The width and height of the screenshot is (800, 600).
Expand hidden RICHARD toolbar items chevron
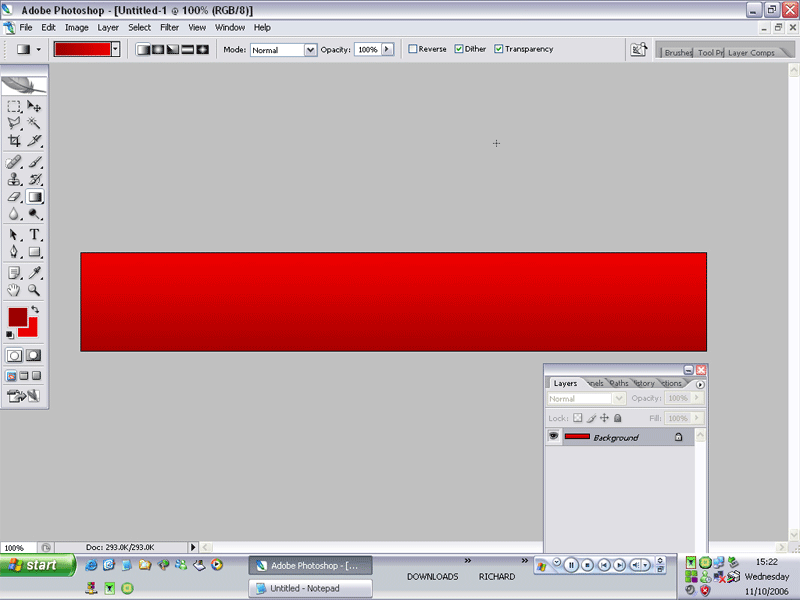(524, 561)
